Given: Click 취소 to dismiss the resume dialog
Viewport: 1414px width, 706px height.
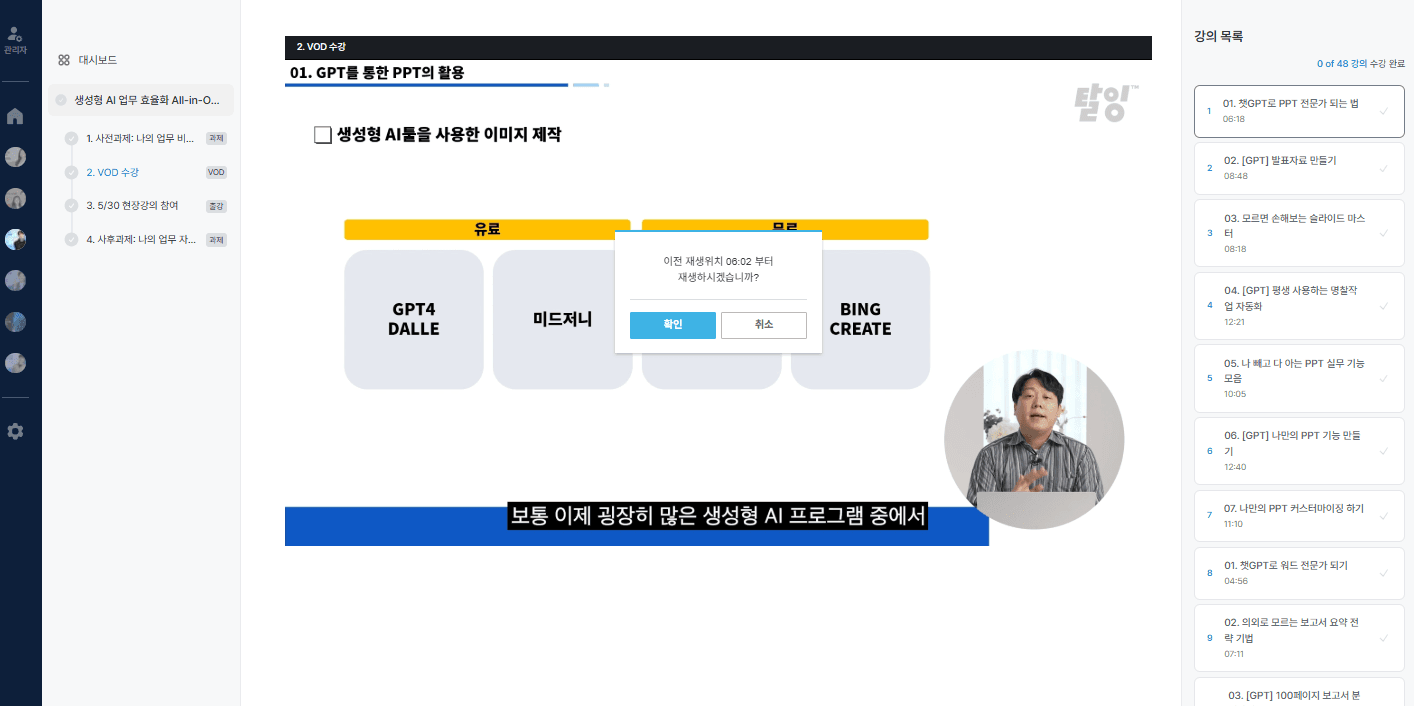Looking at the screenshot, I should (x=763, y=325).
